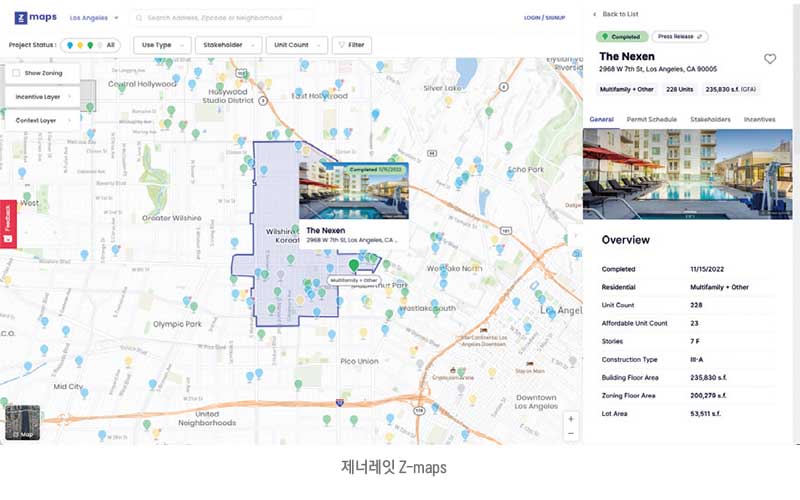Screen dimensions: 800x500
Task: Open the Press Release link
Action: pos(680,36)
